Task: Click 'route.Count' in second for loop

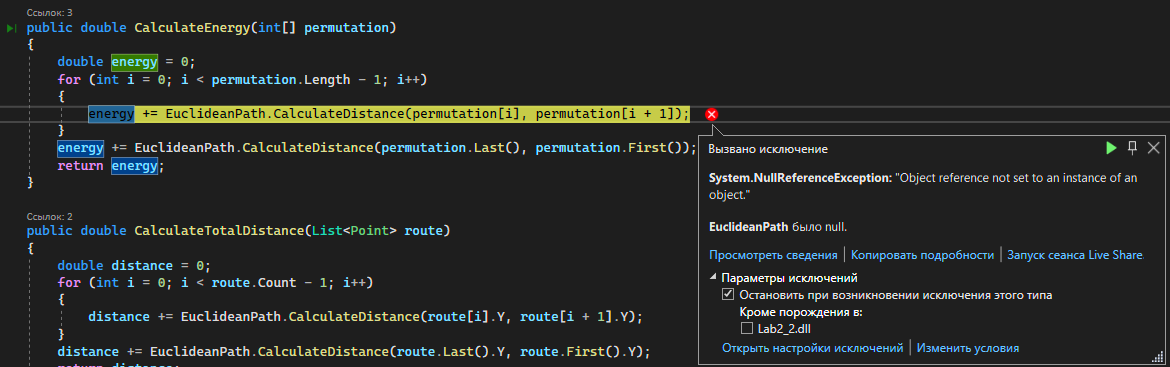Action: tap(254, 283)
